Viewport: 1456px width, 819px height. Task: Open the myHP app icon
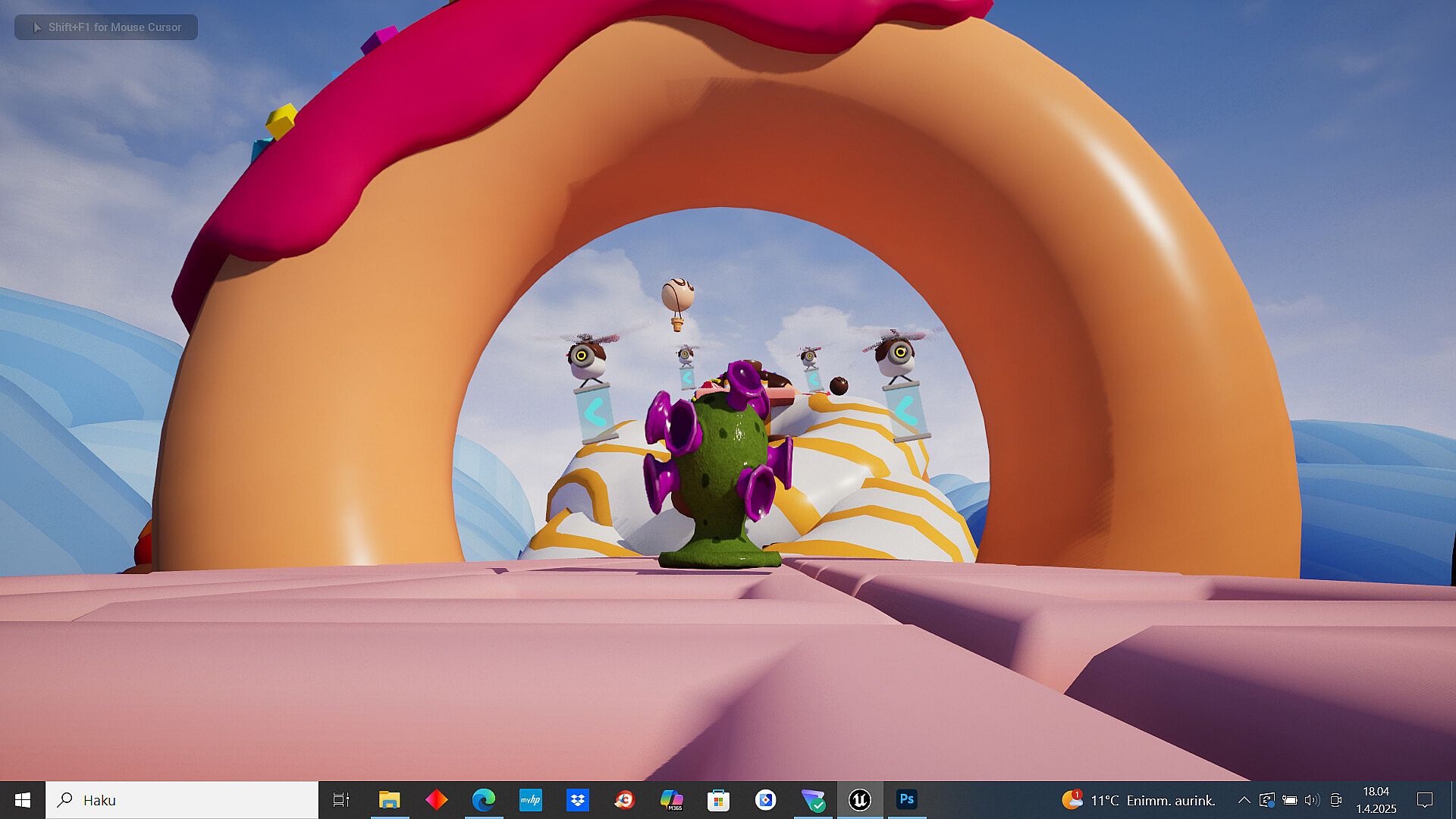(x=530, y=800)
